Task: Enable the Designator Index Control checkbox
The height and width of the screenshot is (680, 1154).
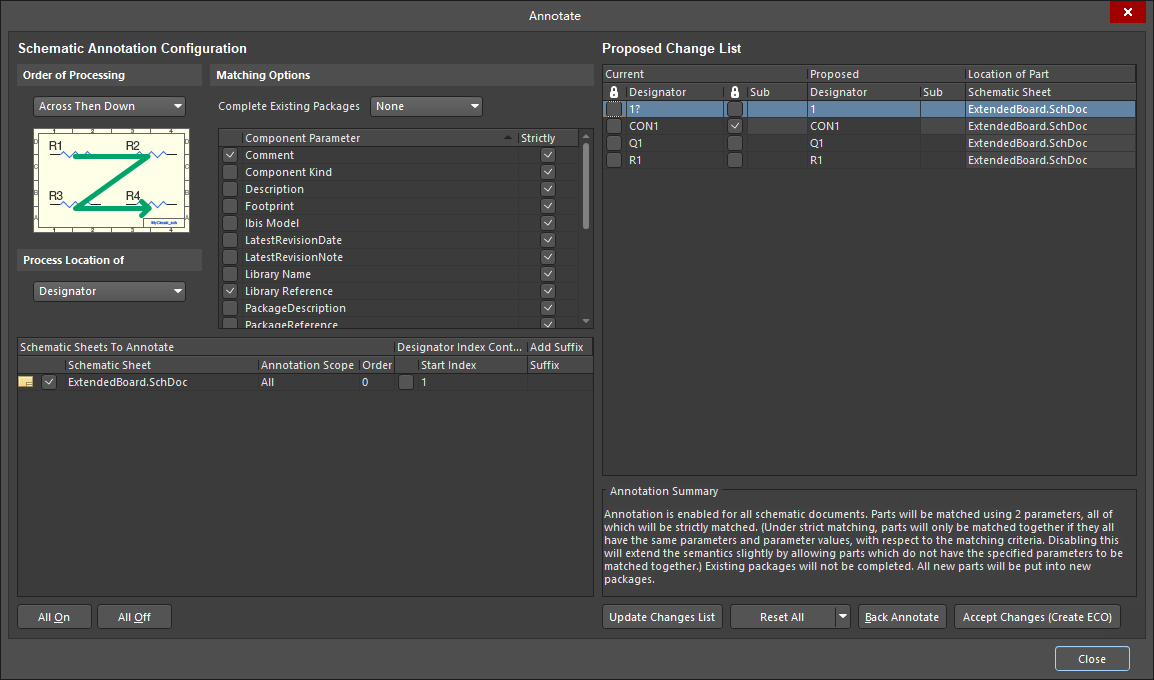Action: coord(406,382)
